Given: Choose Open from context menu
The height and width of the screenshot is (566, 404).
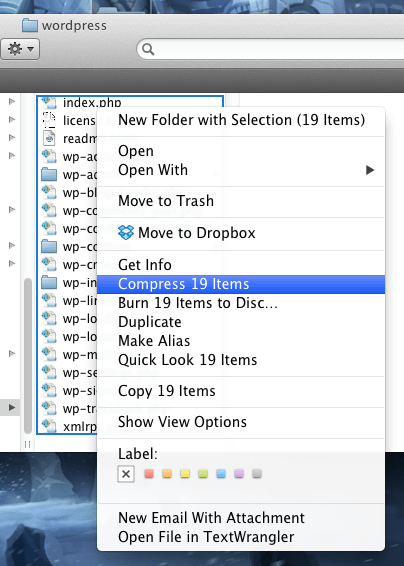Looking at the screenshot, I should pos(241,151).
